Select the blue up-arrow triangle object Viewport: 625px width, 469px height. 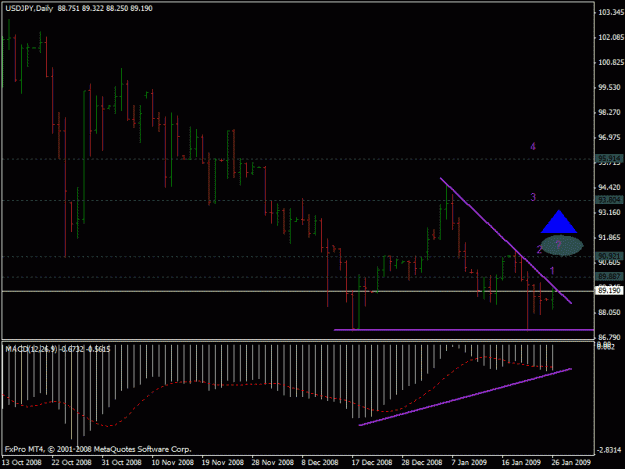(559, 222)
